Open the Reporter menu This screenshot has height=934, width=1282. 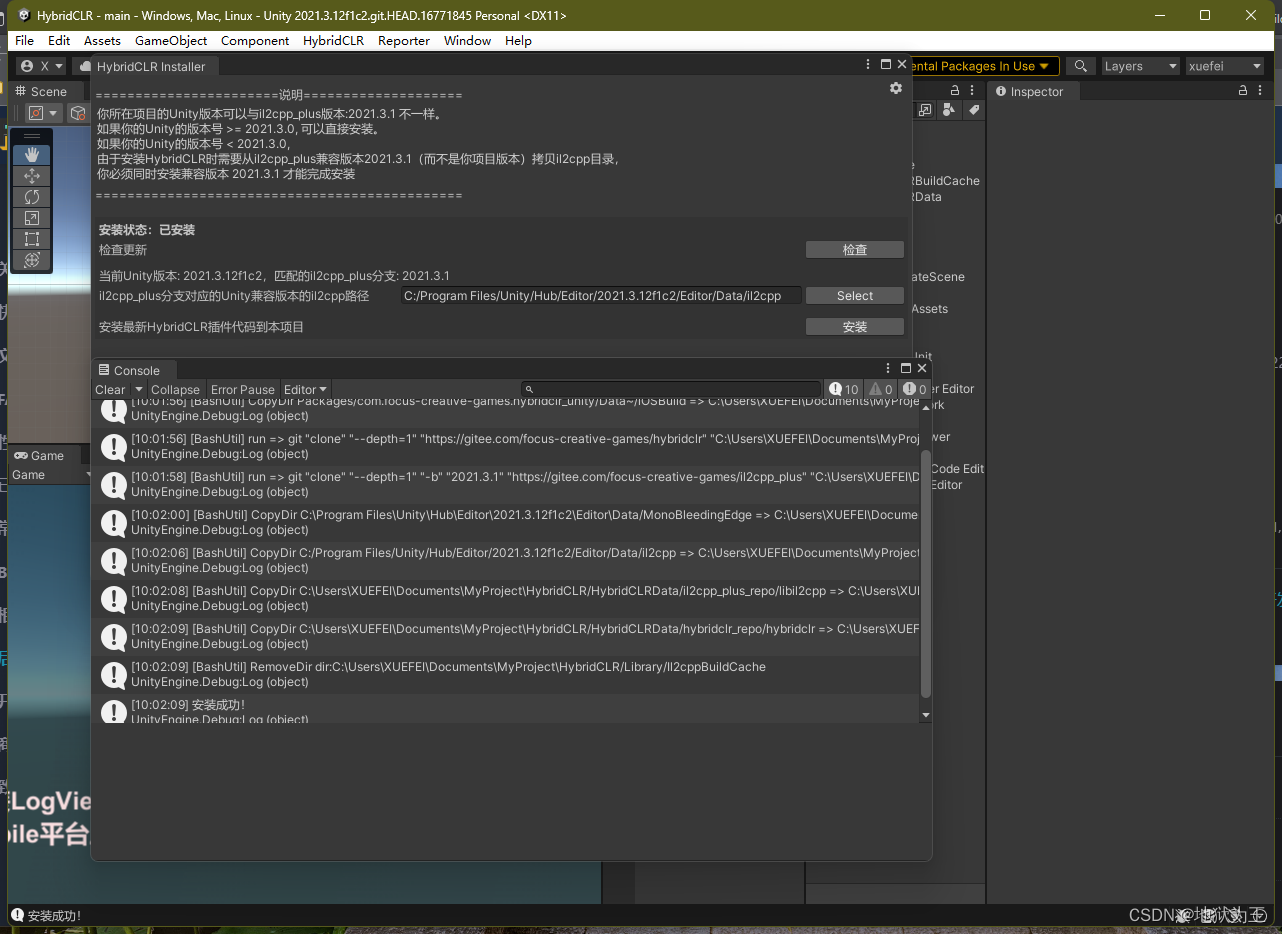404,40
